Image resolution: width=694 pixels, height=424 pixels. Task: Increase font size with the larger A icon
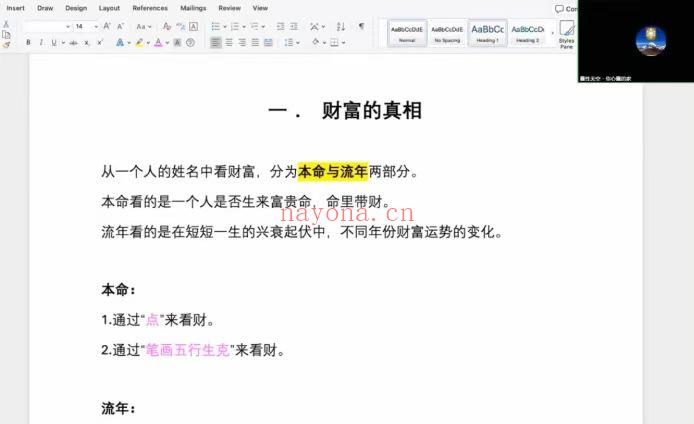click(107, 27)
